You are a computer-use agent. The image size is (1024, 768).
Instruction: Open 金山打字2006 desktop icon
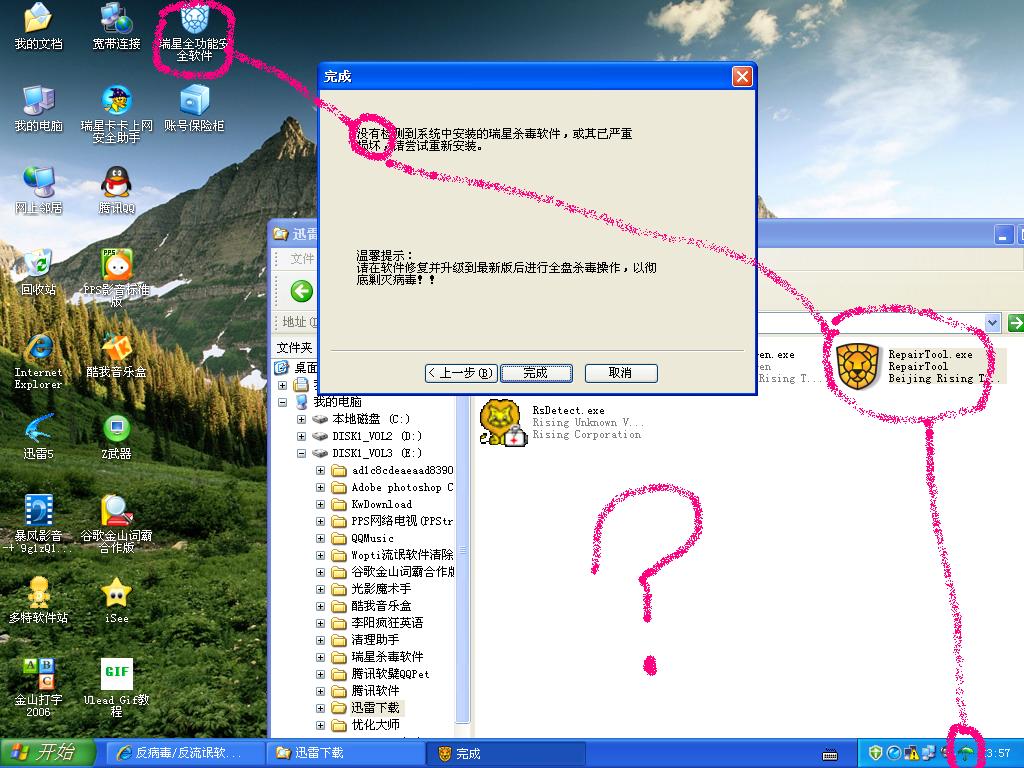click(x=39, y=688)
